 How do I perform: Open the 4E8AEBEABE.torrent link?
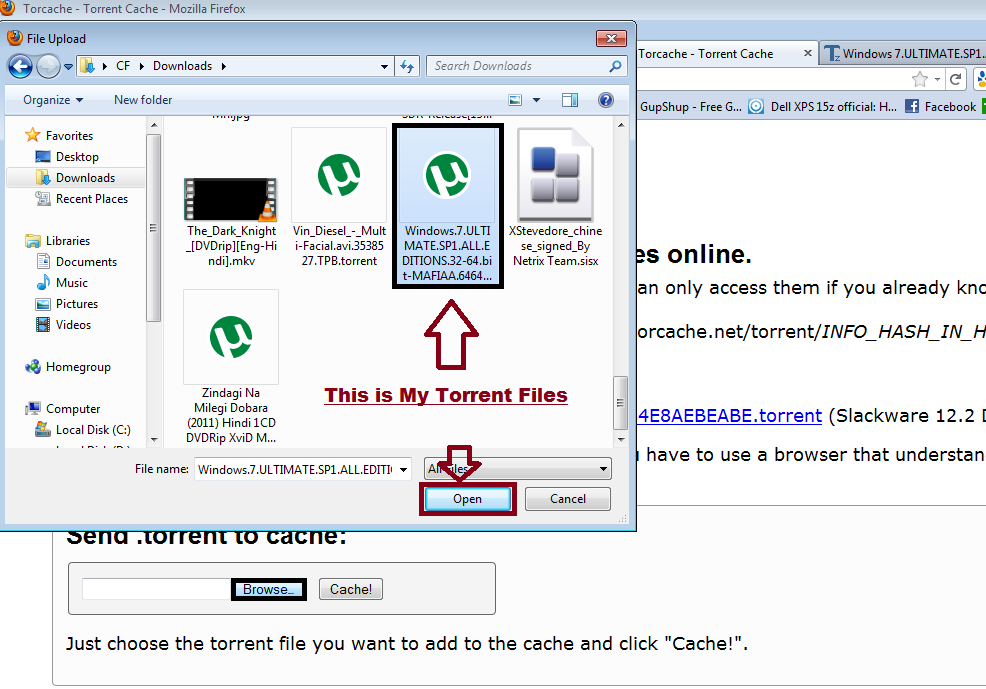pos(729,416)
